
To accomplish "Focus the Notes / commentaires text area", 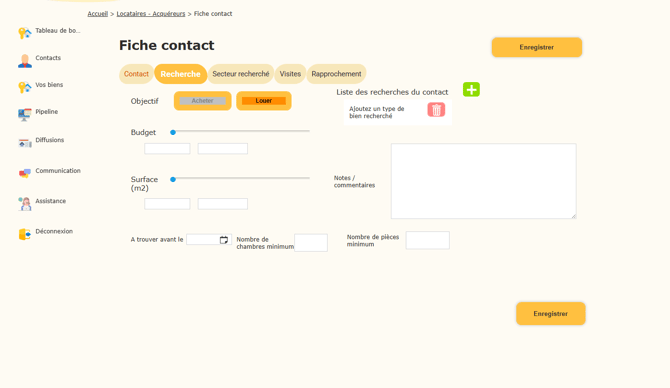I will click(x=484, y=181).
